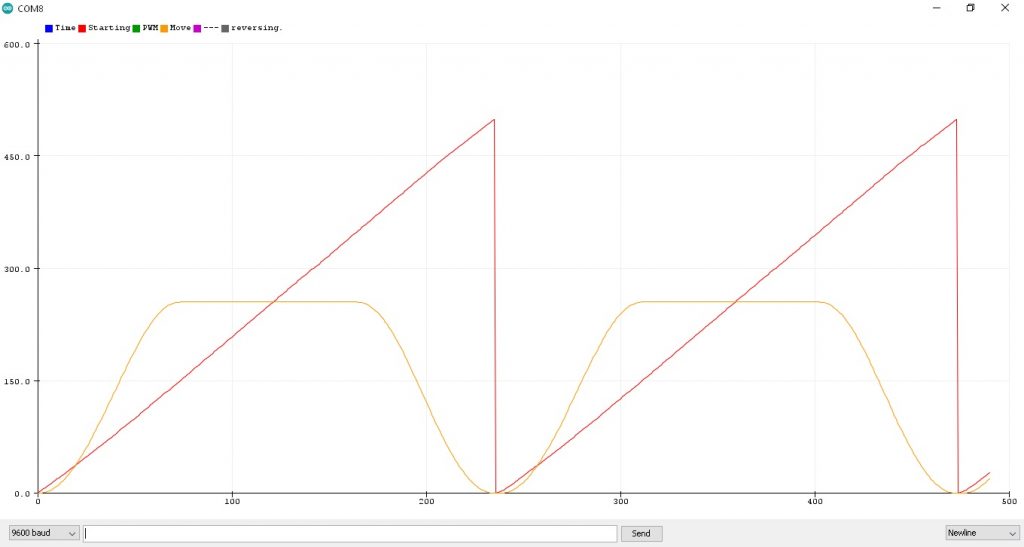Click the Send button
This screenshot has height=547, width=1024.
641,533
